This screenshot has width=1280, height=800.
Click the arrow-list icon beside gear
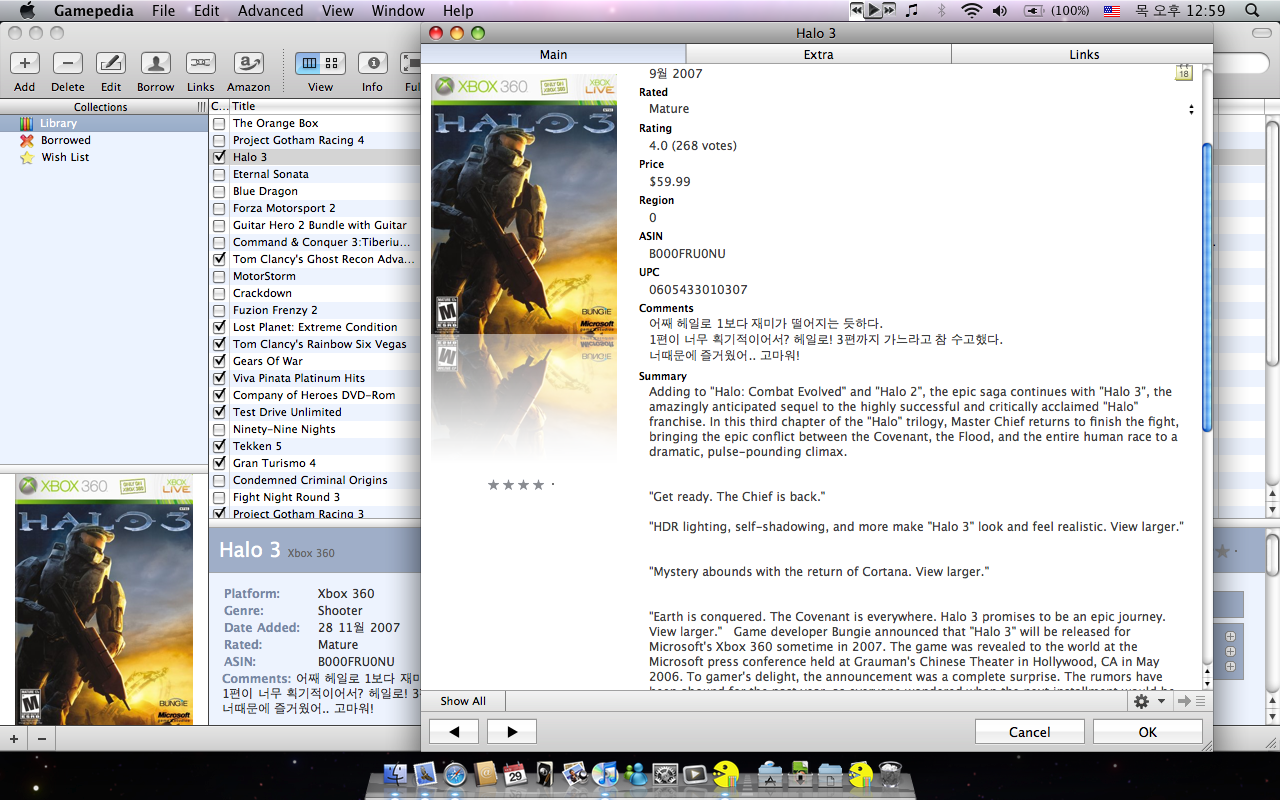(x=1191, y=701)
